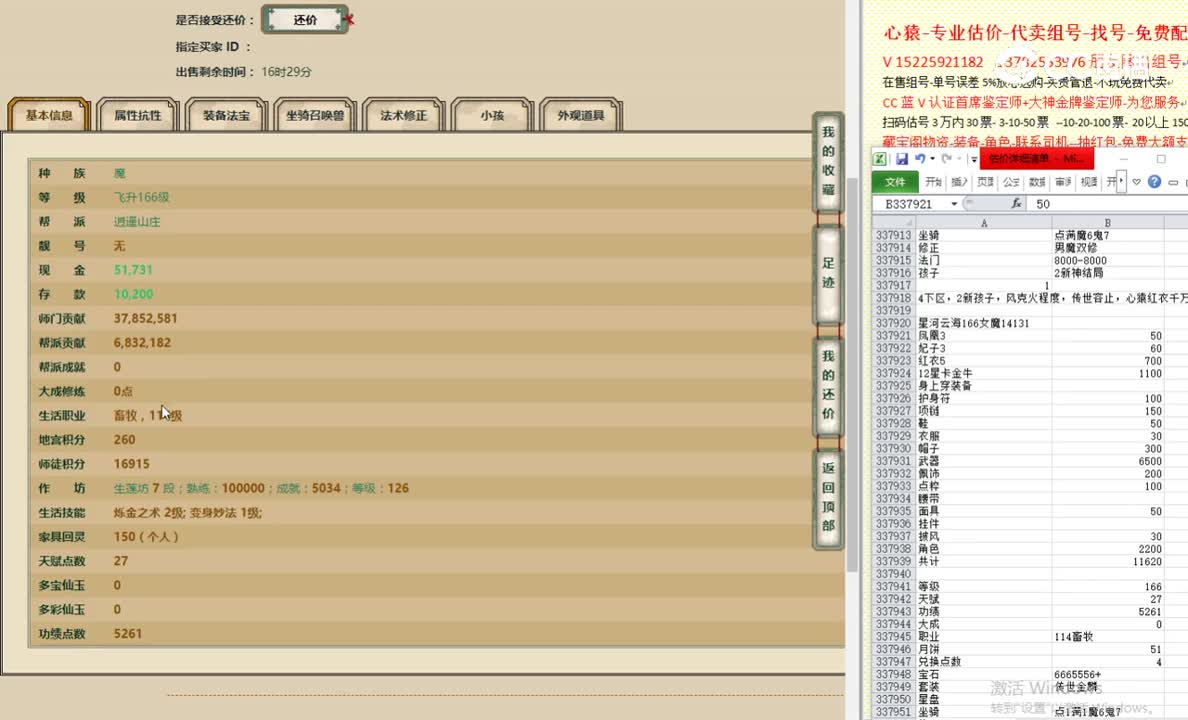Click the Minimize Ribbon chevron icon
The height and width of the screenshot is (720, 1188).
coord(1174,182)
